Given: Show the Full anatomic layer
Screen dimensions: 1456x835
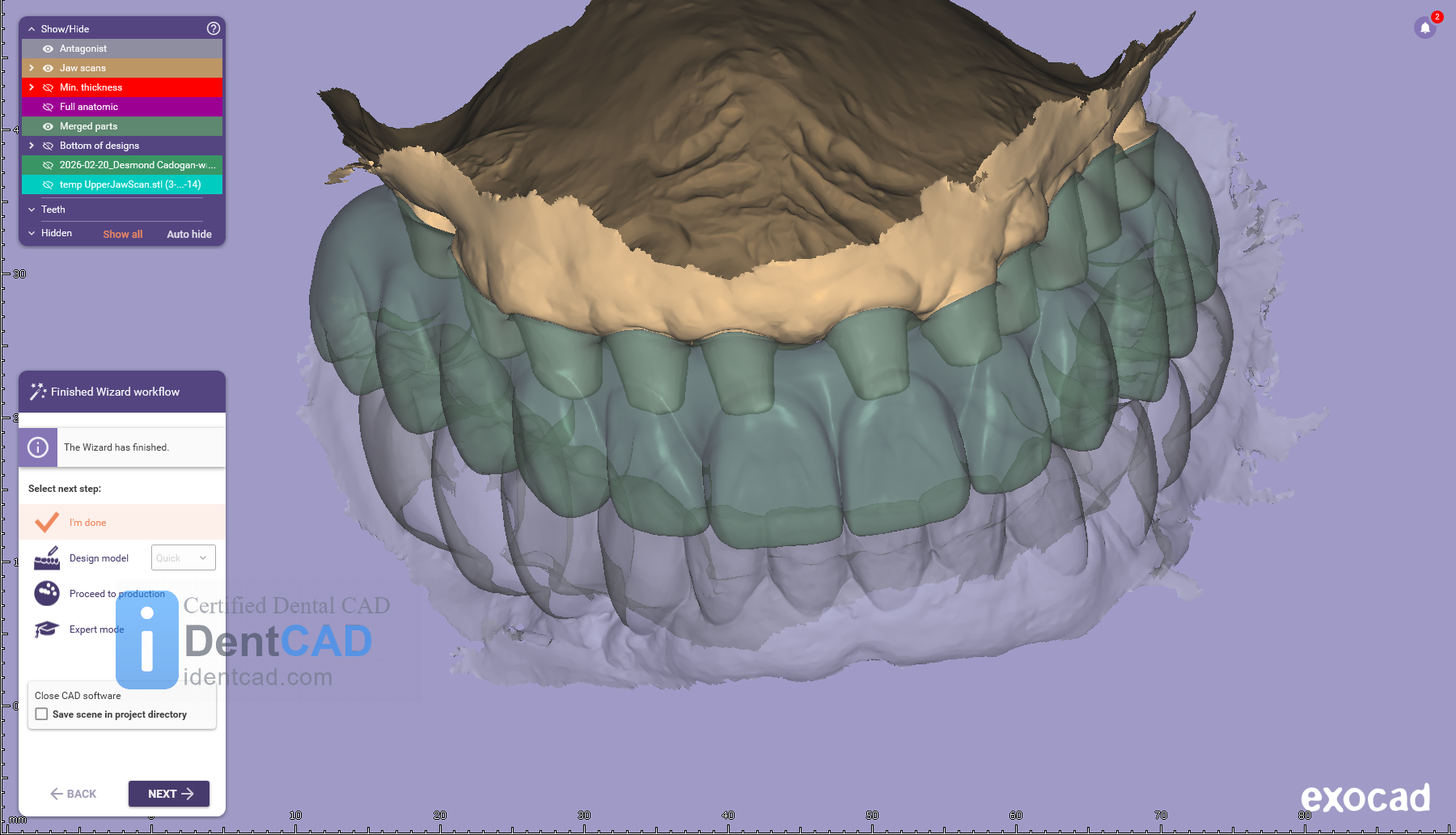Looking at the screenshot, I should click(x=48, y=107).
